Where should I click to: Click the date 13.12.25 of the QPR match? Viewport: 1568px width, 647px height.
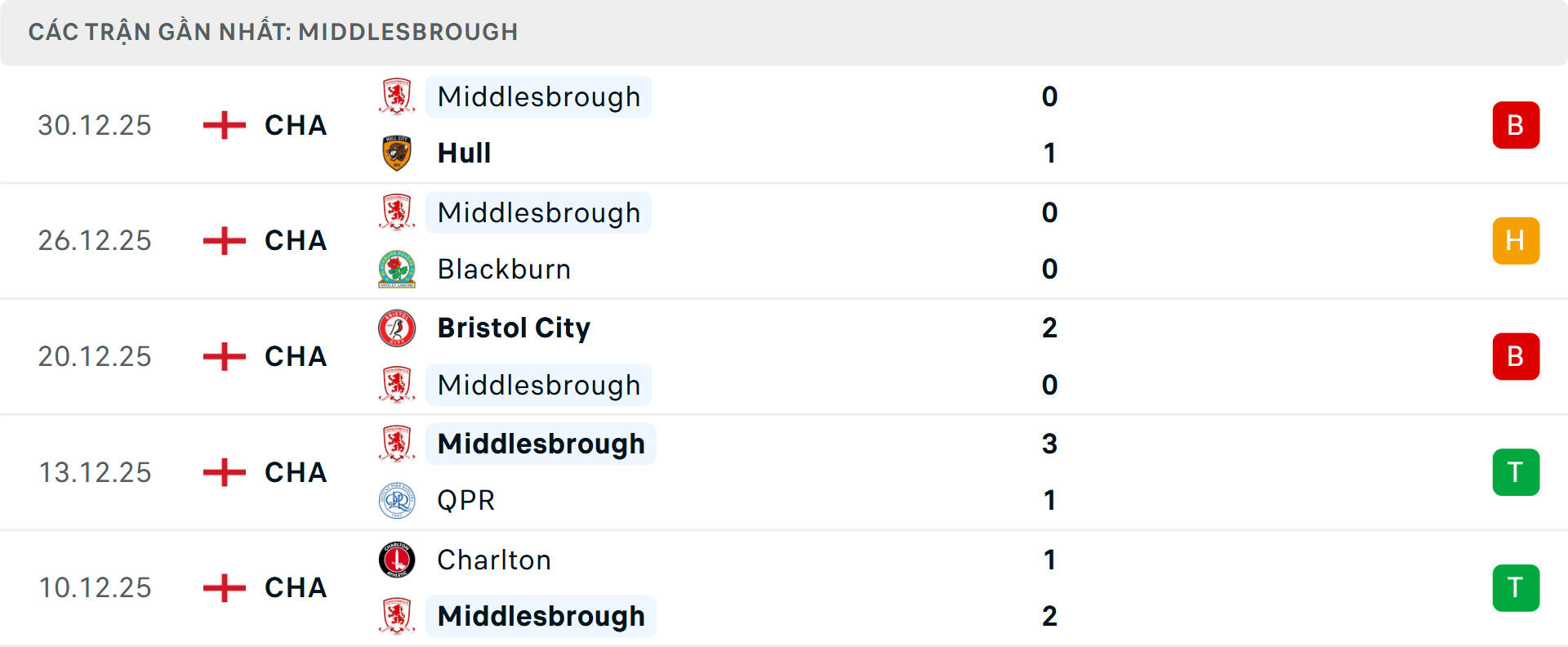95,471
